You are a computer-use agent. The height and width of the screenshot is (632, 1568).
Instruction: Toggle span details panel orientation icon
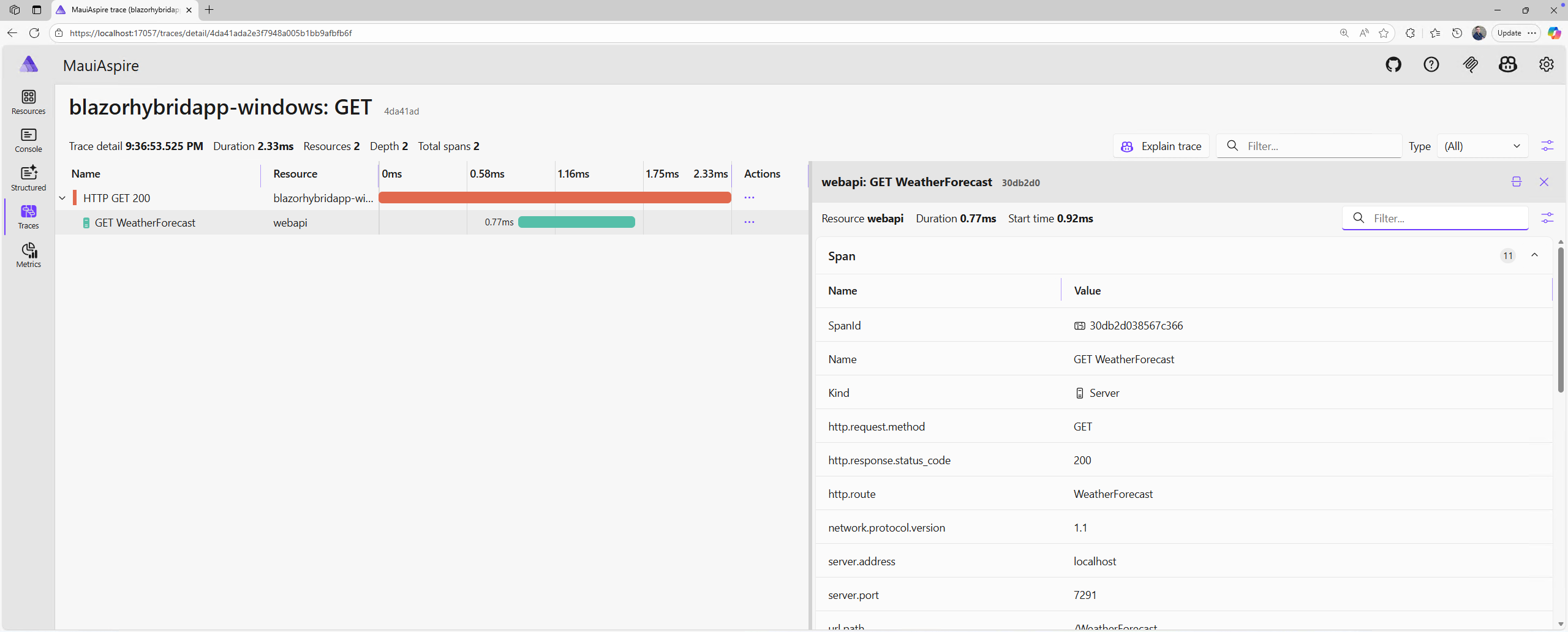(1517, 182)
